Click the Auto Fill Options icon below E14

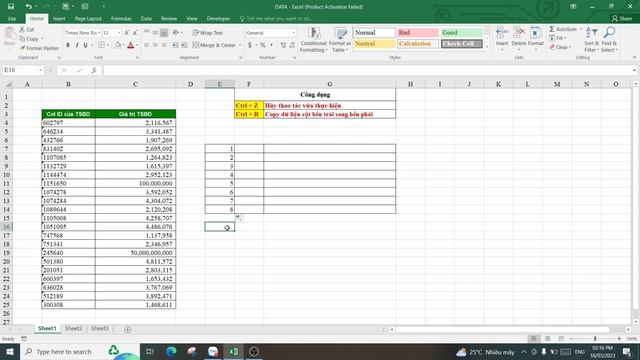239,219
